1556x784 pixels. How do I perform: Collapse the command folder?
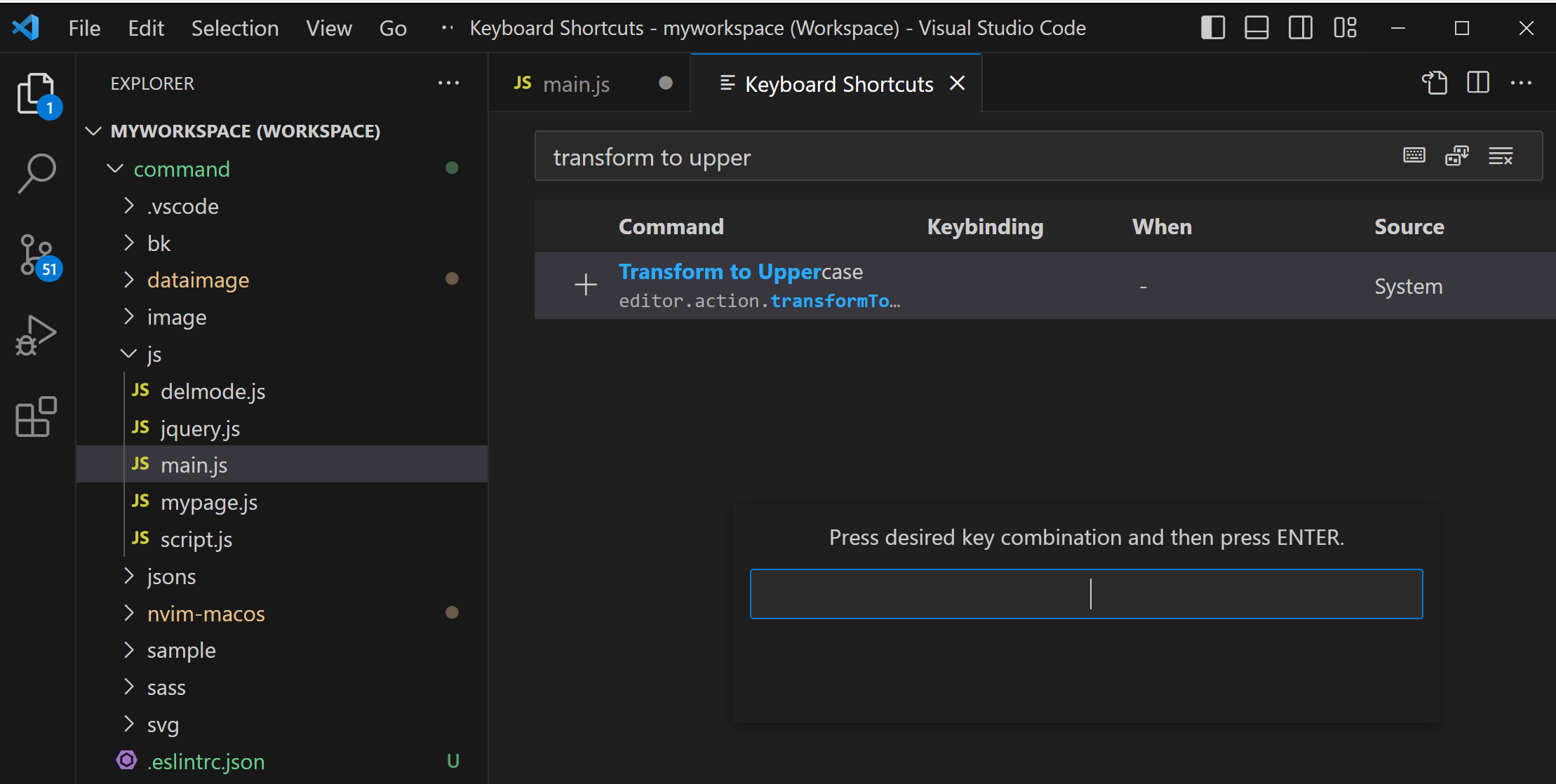click(115, 168)
